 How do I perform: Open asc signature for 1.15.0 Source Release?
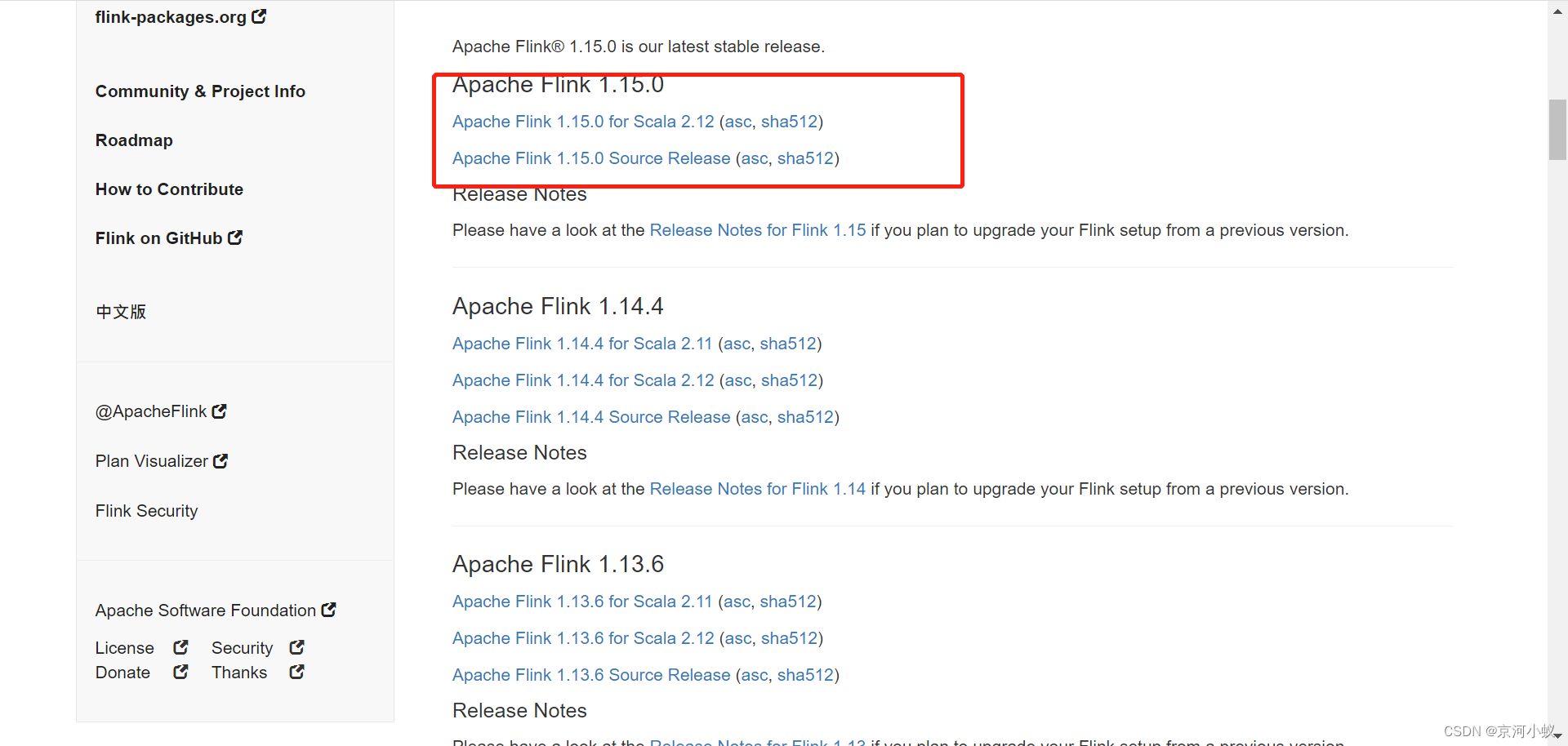[x=755, y=158]
